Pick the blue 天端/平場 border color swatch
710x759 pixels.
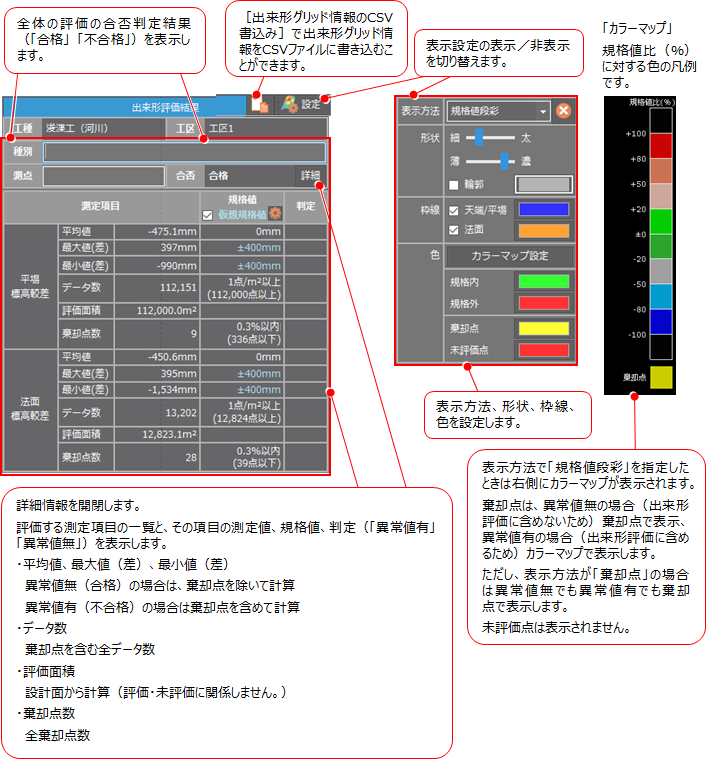click(543, 210)
